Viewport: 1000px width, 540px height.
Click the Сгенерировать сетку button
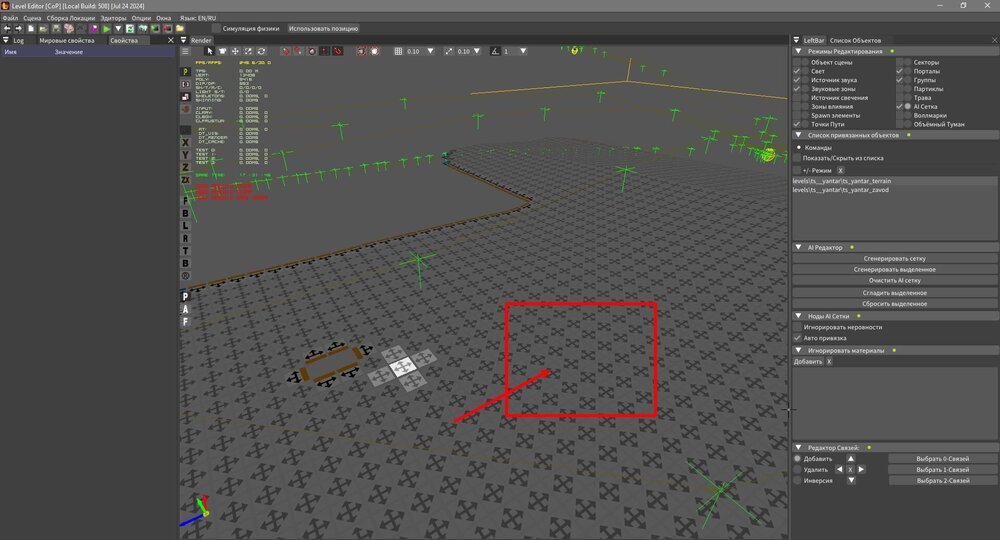coord(895,258)
